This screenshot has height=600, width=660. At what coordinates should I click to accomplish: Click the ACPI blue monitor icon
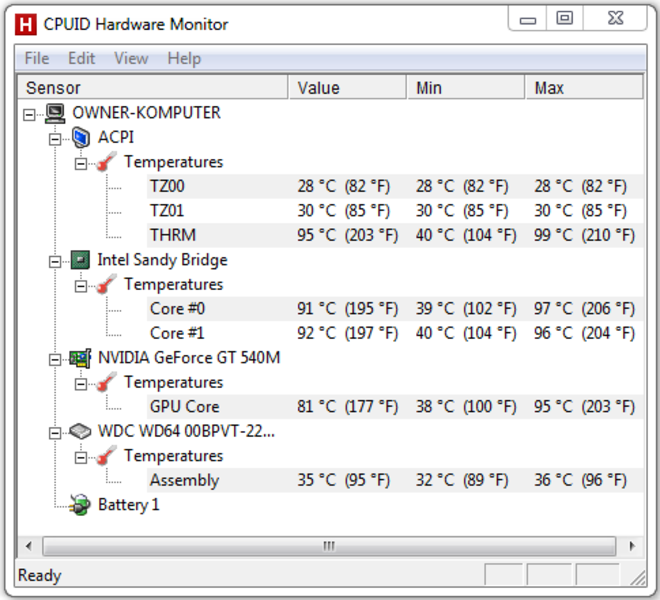[80, 138]
